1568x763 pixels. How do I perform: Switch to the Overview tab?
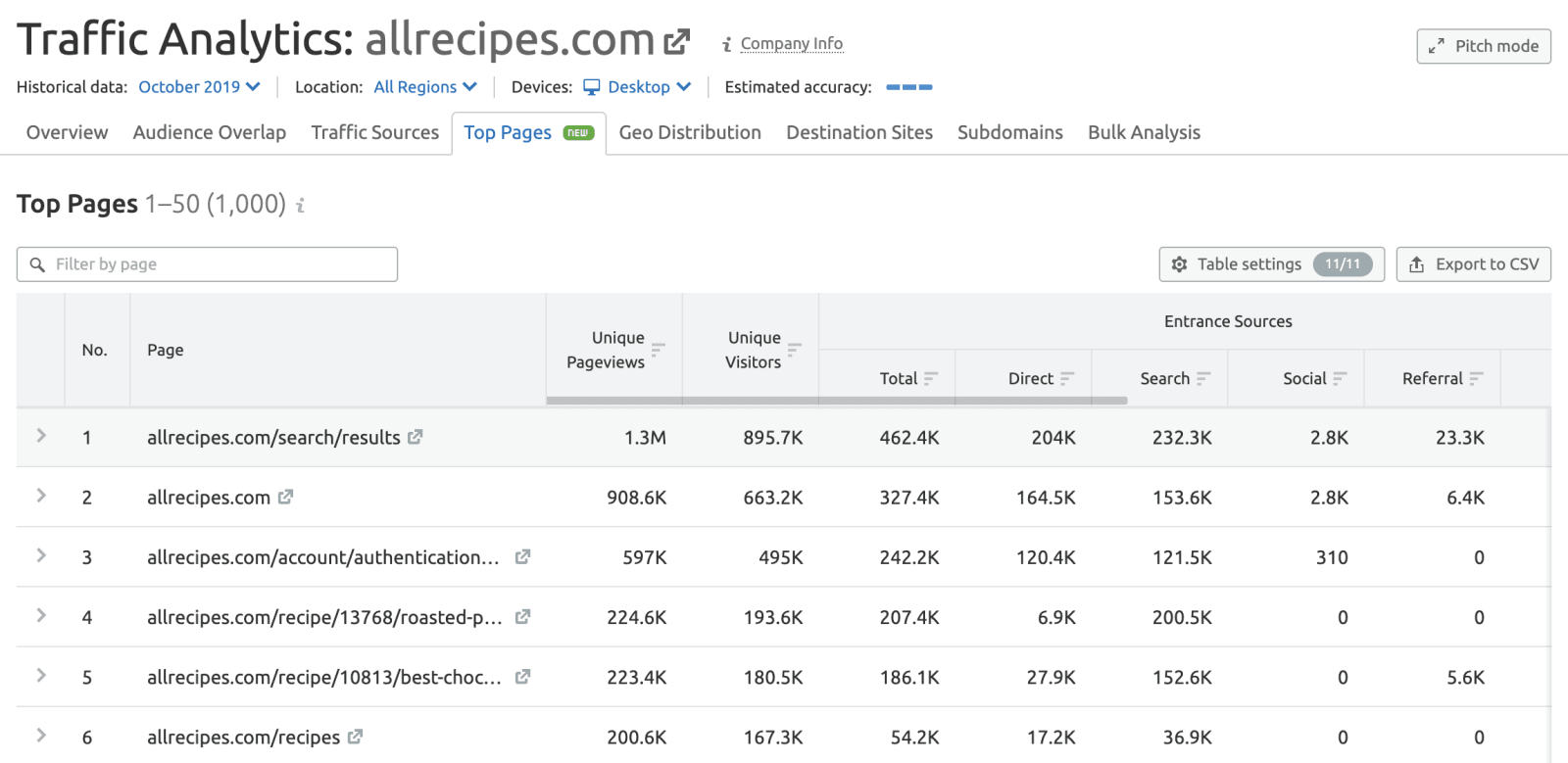[x=68, y=132]
